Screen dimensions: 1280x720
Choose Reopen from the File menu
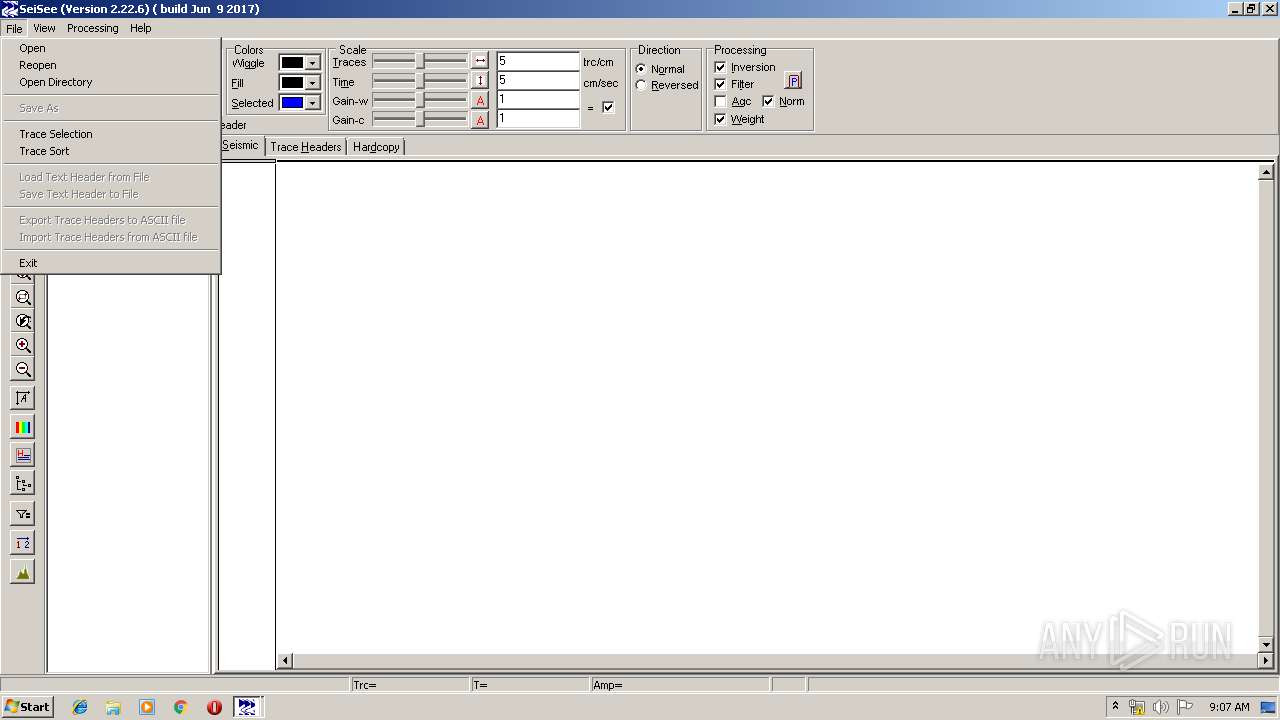(x=111, y=65)
